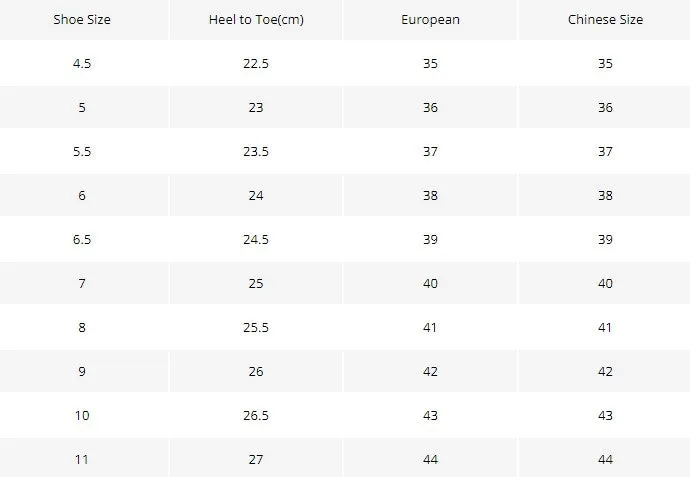The image size is (690, 477).
Task: Click shoe size 10 cell
Action: pyautogui.click(x=82, y=415)
